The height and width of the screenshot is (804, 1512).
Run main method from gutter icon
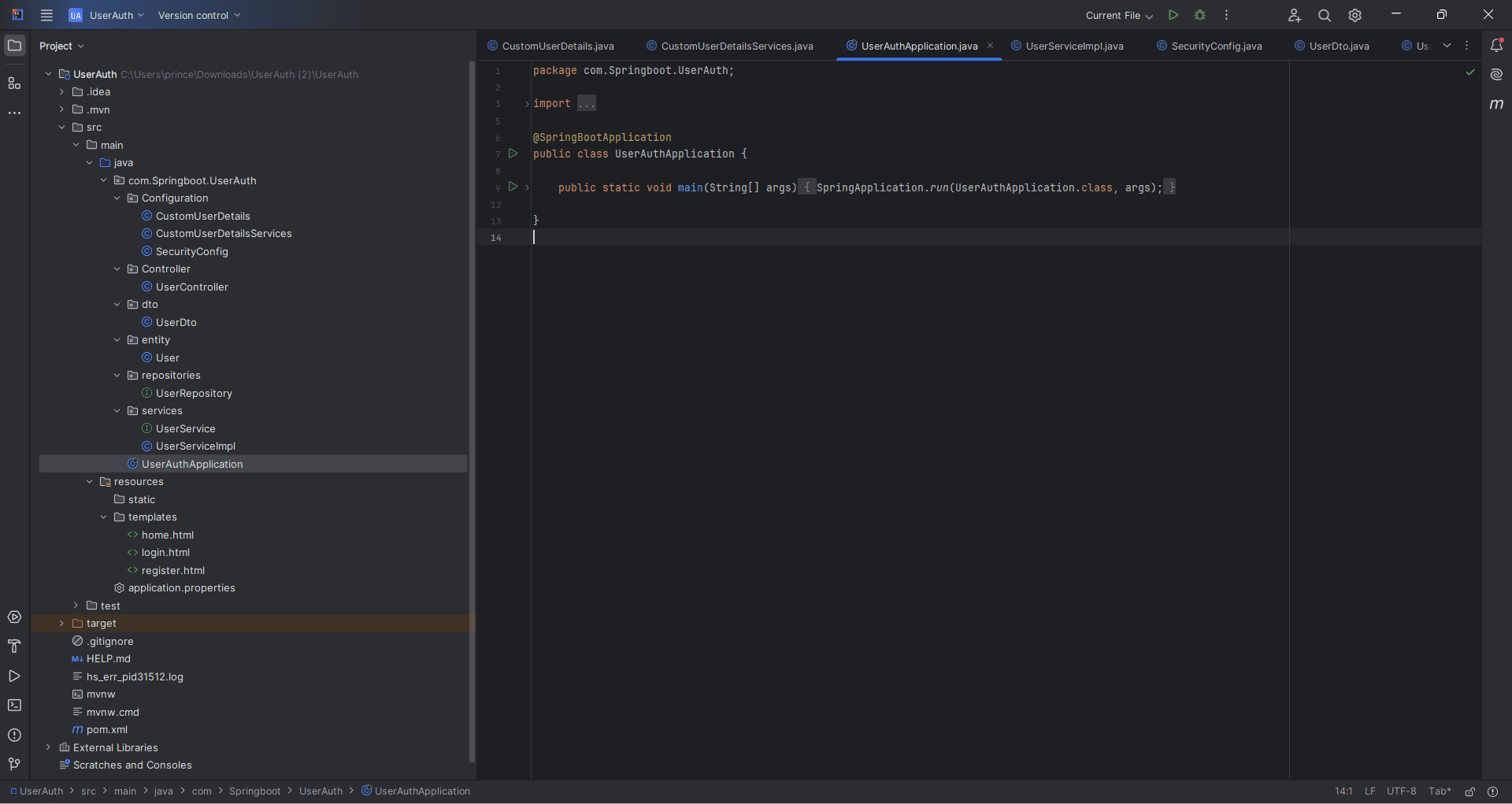coord(513,187)
